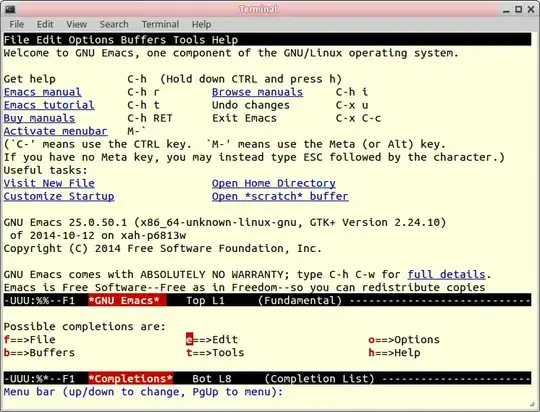
Task: Click the Copyright (C) 2014 line
Action: [x=163, y=248]
